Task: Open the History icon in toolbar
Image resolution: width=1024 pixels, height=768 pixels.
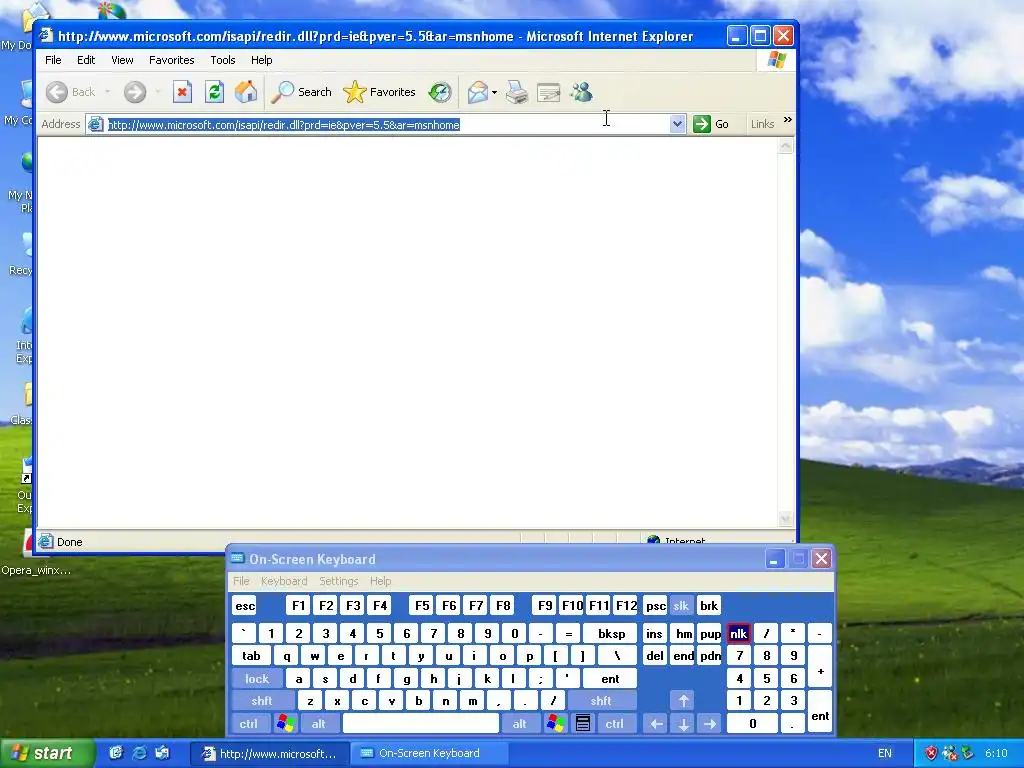Action: pos(440,92)
